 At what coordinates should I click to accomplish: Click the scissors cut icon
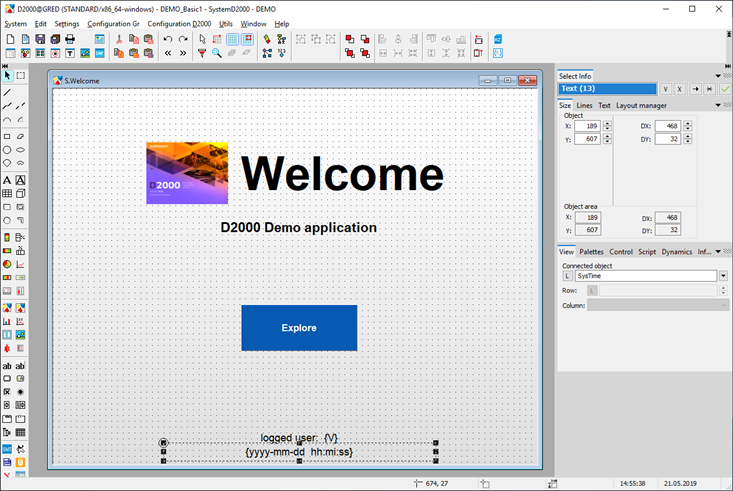coord(118,39)
